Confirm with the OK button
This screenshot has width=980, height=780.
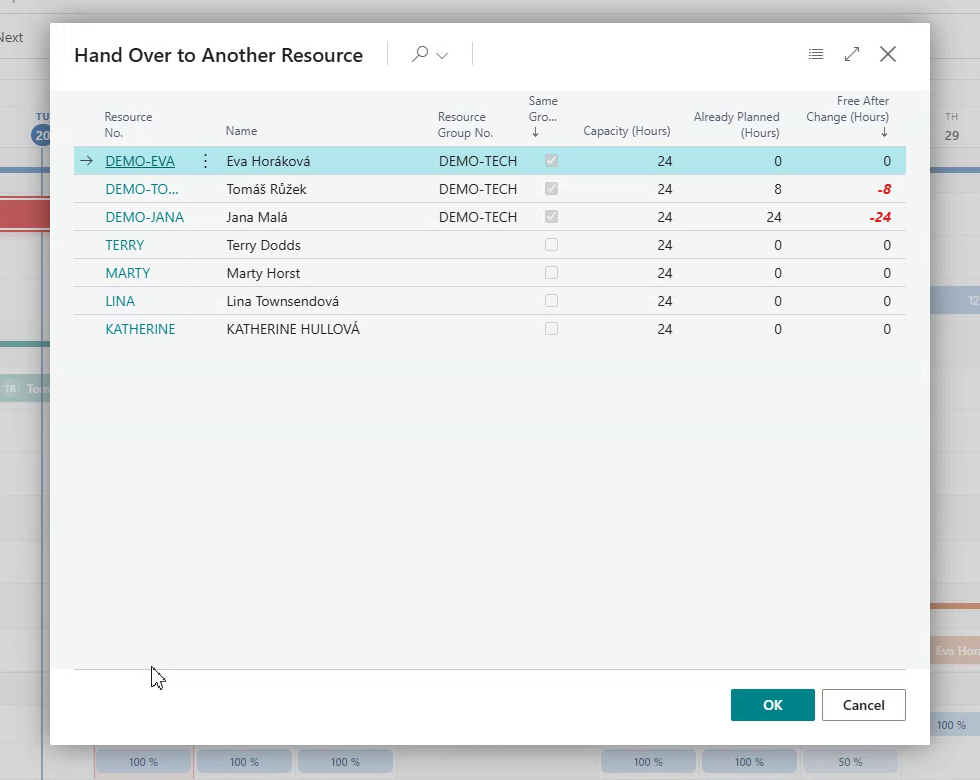(772, 705)
